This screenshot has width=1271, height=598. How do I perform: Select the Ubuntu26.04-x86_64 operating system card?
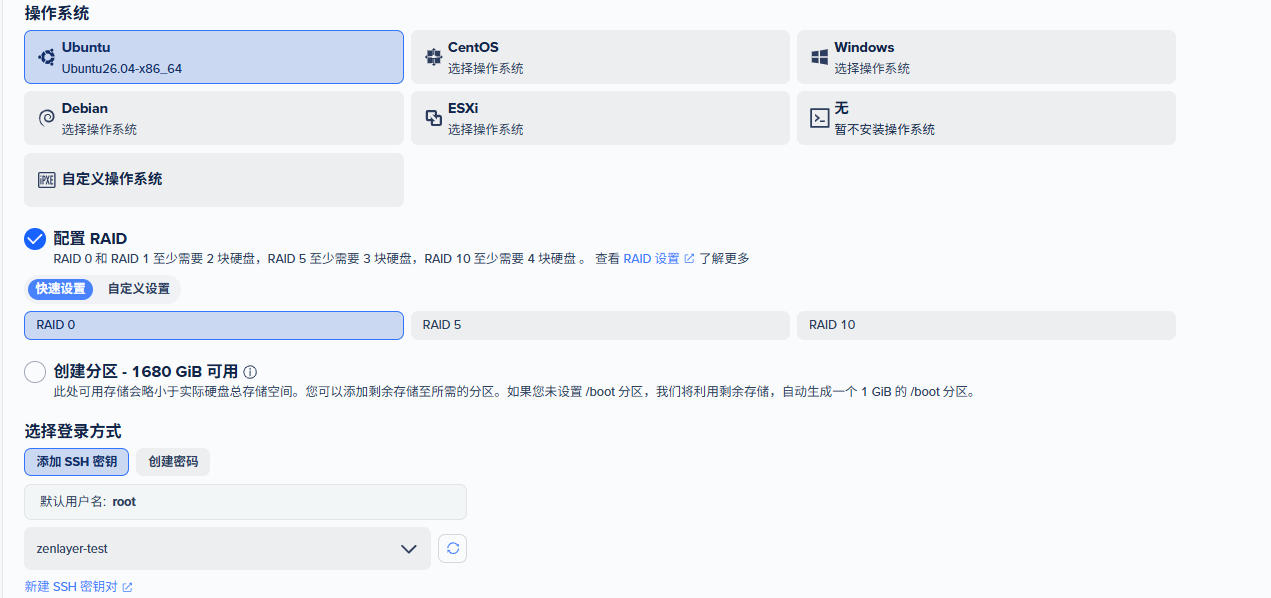point(214,57)
